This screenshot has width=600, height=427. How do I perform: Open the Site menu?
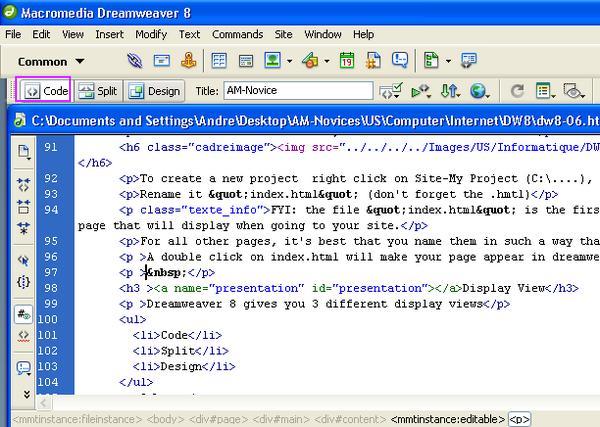(x=284, y=34)
